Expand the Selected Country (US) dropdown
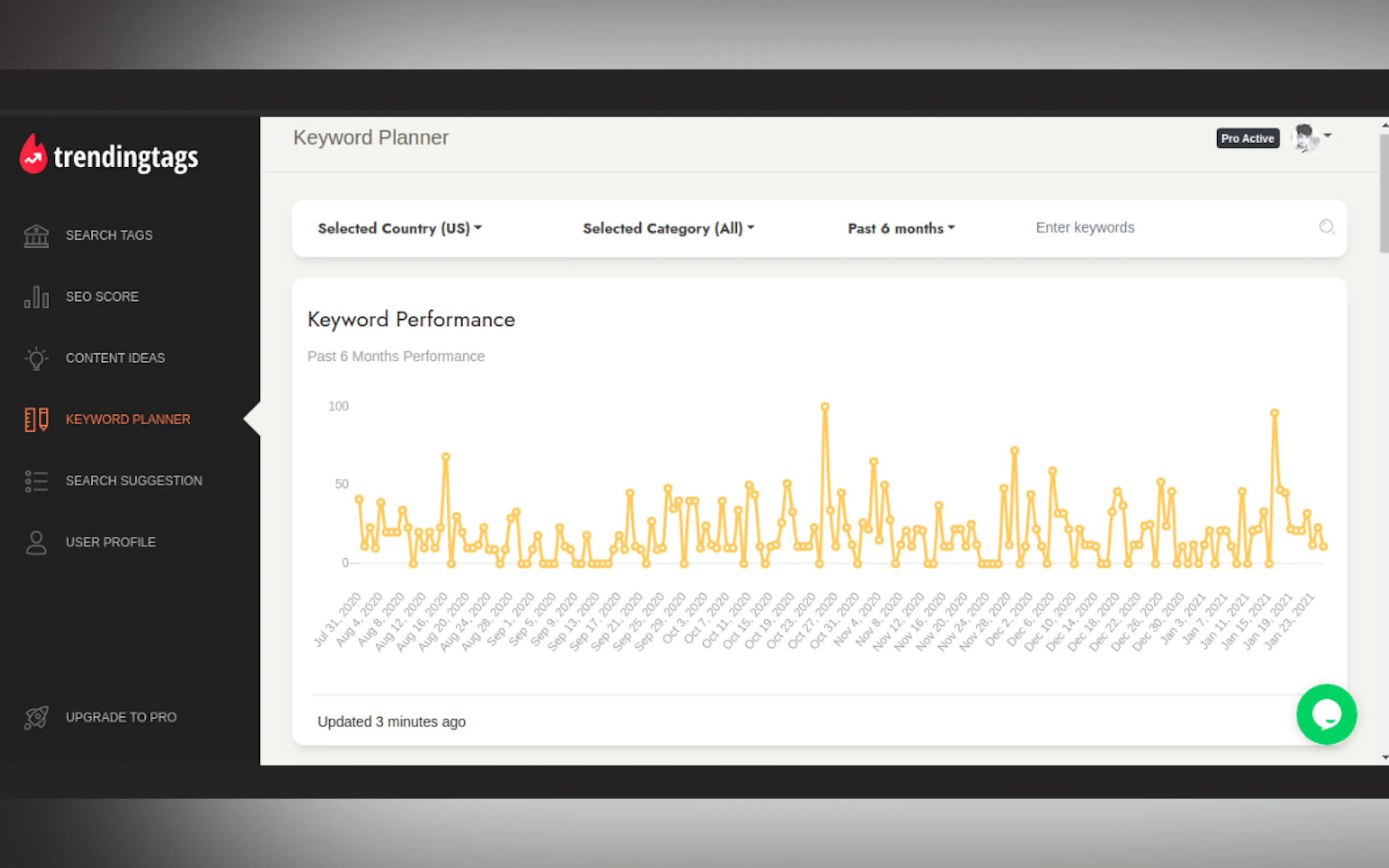Viewport: 1389px width, 868px height. [400, 228]
